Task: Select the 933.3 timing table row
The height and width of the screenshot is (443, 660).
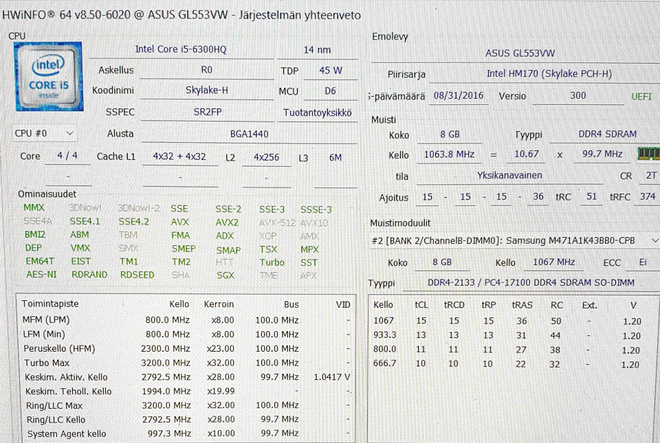Action: pyautogui.click(x=507, y=336)
